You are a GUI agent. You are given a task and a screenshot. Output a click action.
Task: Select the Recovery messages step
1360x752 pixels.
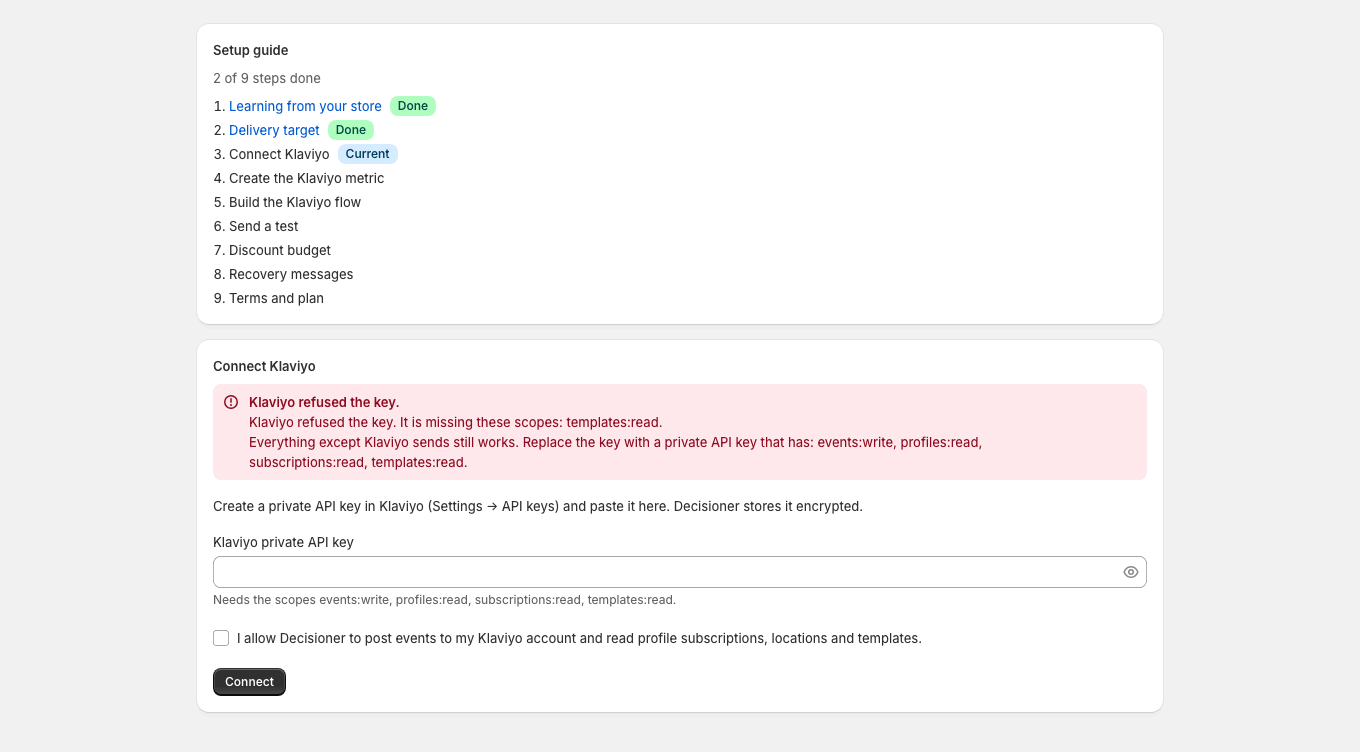tap(291, 274)
